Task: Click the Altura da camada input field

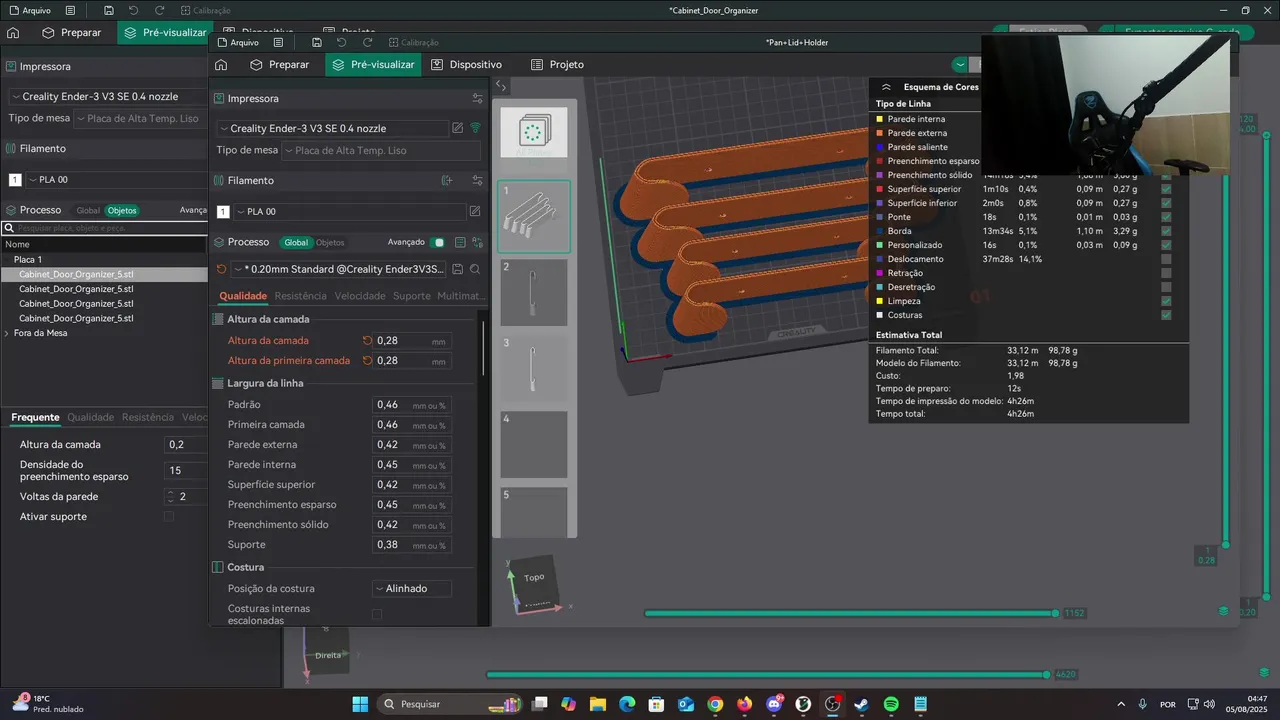Action: 411,341
